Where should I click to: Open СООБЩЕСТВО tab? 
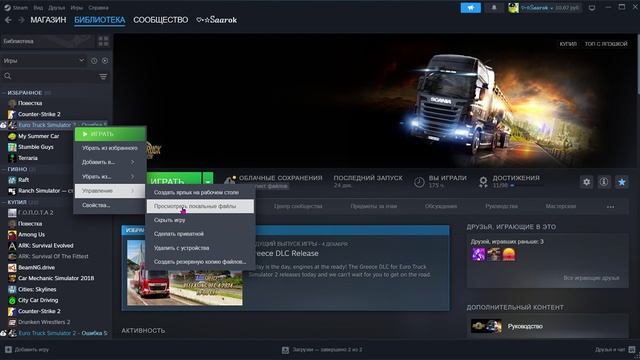pyautogui.click(x=160, y=20)
